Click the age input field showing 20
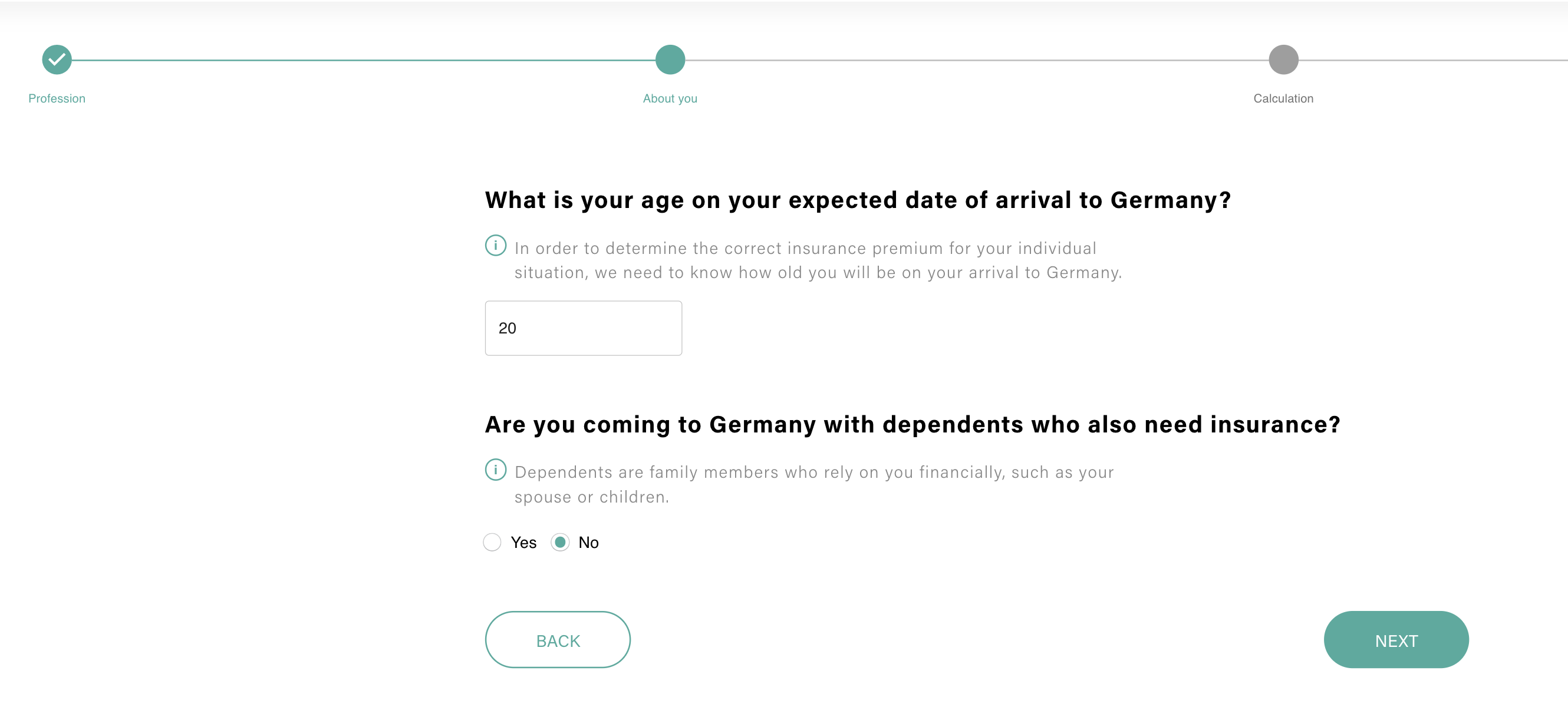 tap(583, 328)
